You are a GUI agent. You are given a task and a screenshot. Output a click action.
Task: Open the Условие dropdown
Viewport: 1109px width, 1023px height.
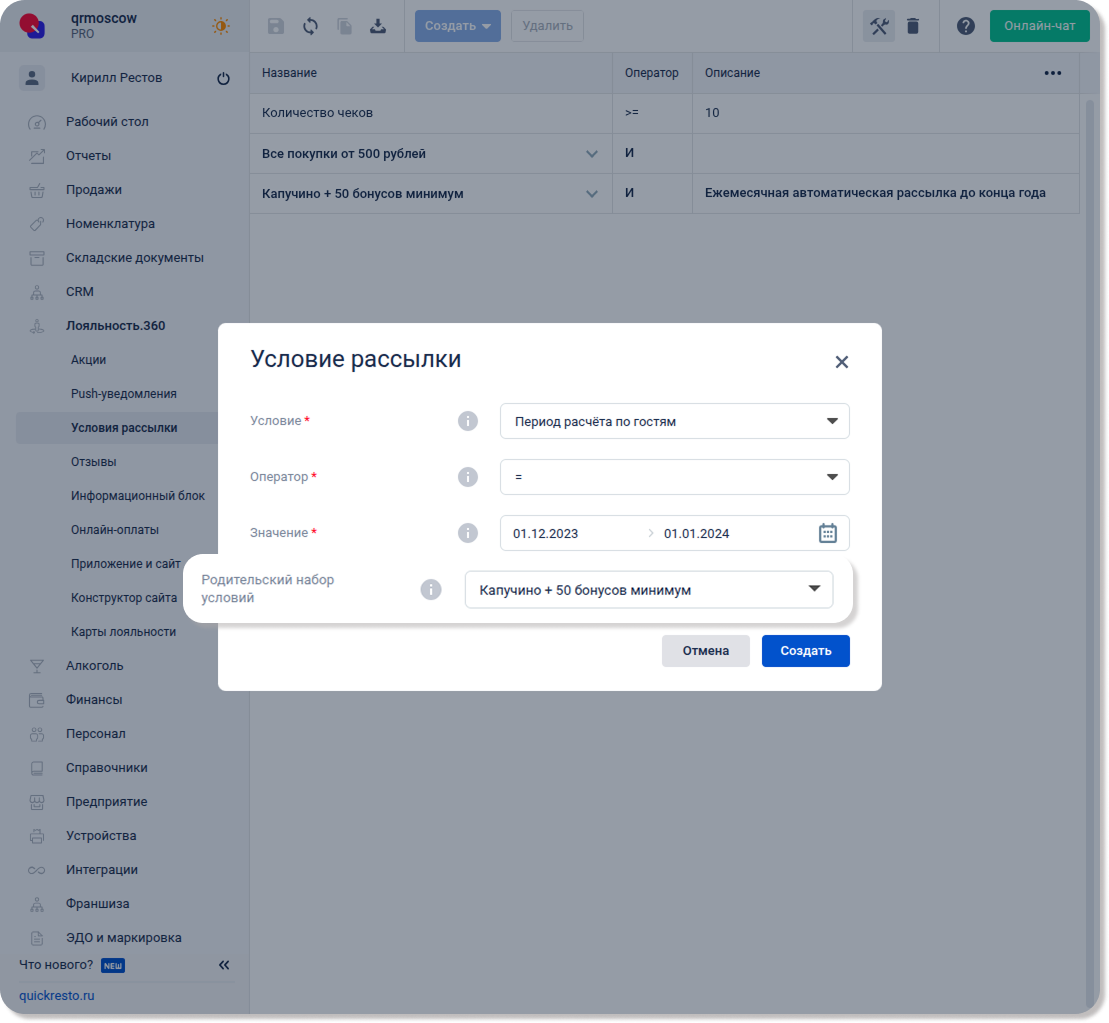coord(674,421)
